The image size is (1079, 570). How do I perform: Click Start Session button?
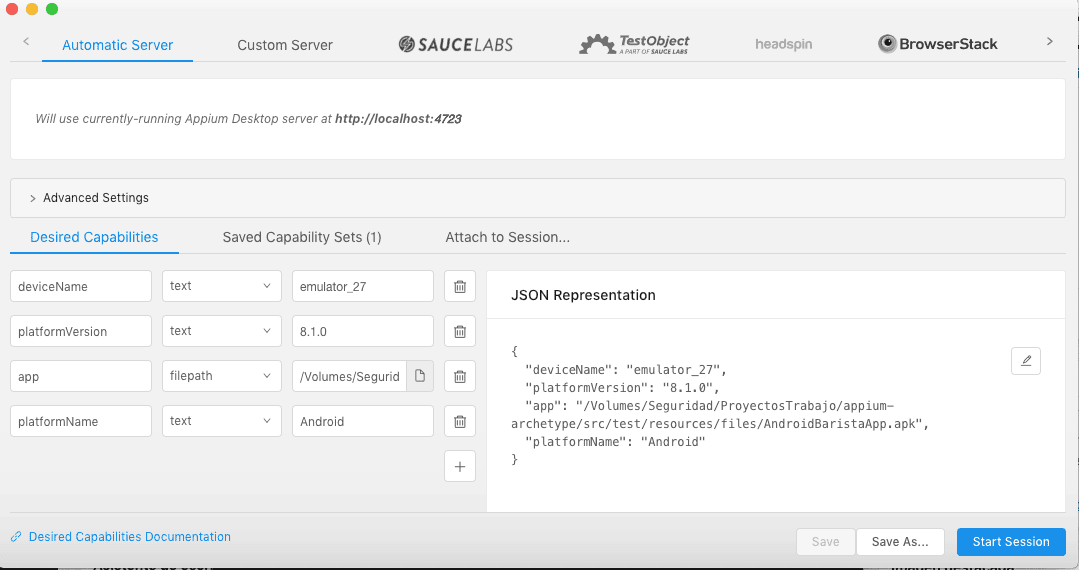click(1011, 542)
